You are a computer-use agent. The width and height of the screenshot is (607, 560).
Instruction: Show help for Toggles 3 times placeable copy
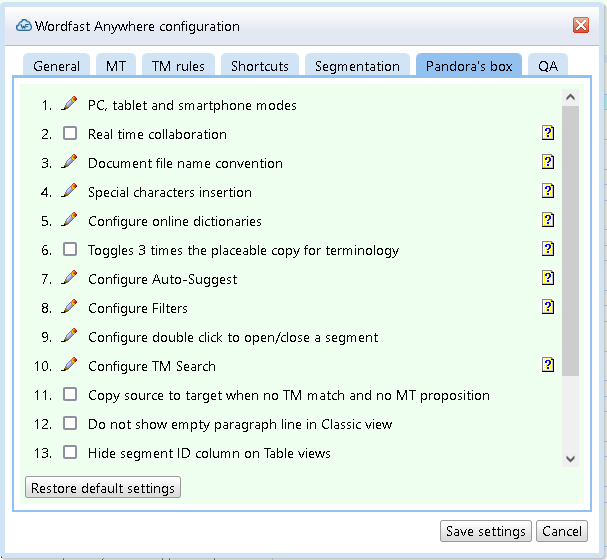click(548, 249)
